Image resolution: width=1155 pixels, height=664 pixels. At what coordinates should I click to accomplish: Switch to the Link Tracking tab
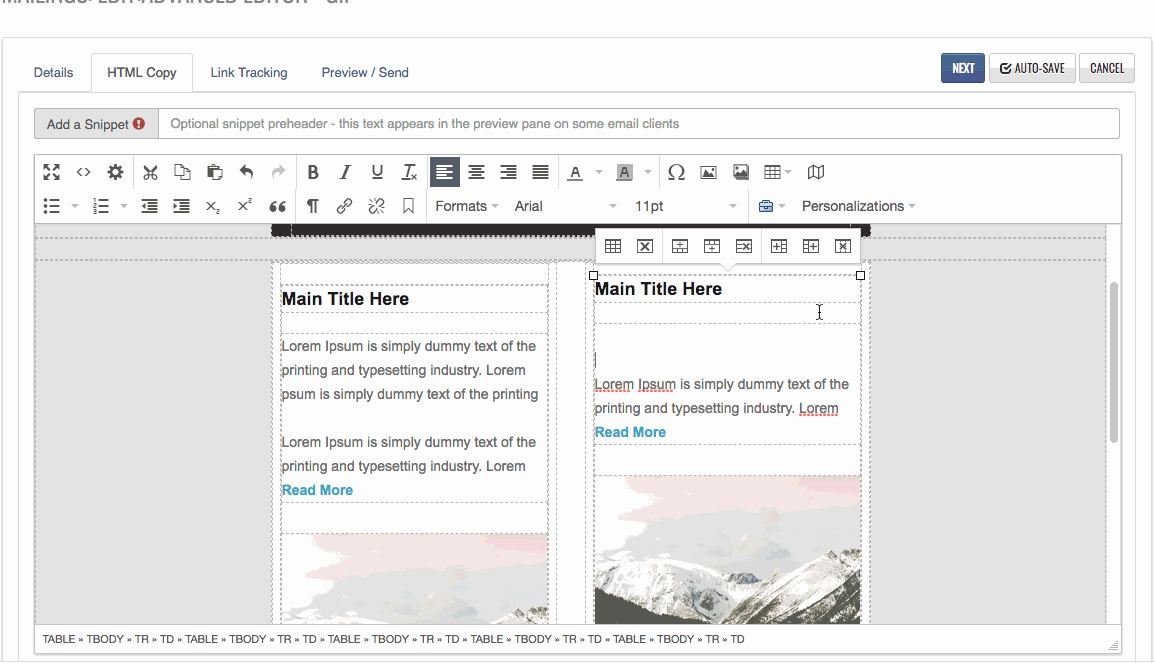tap(249, 72)
